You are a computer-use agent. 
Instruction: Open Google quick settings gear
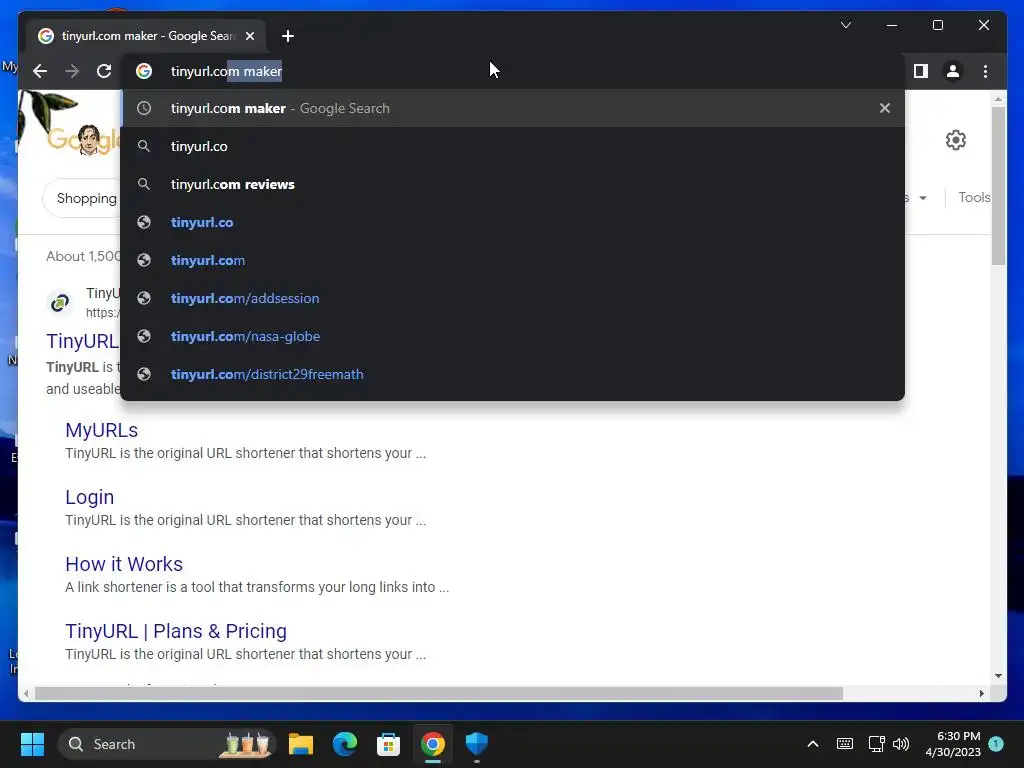[955, 140]
